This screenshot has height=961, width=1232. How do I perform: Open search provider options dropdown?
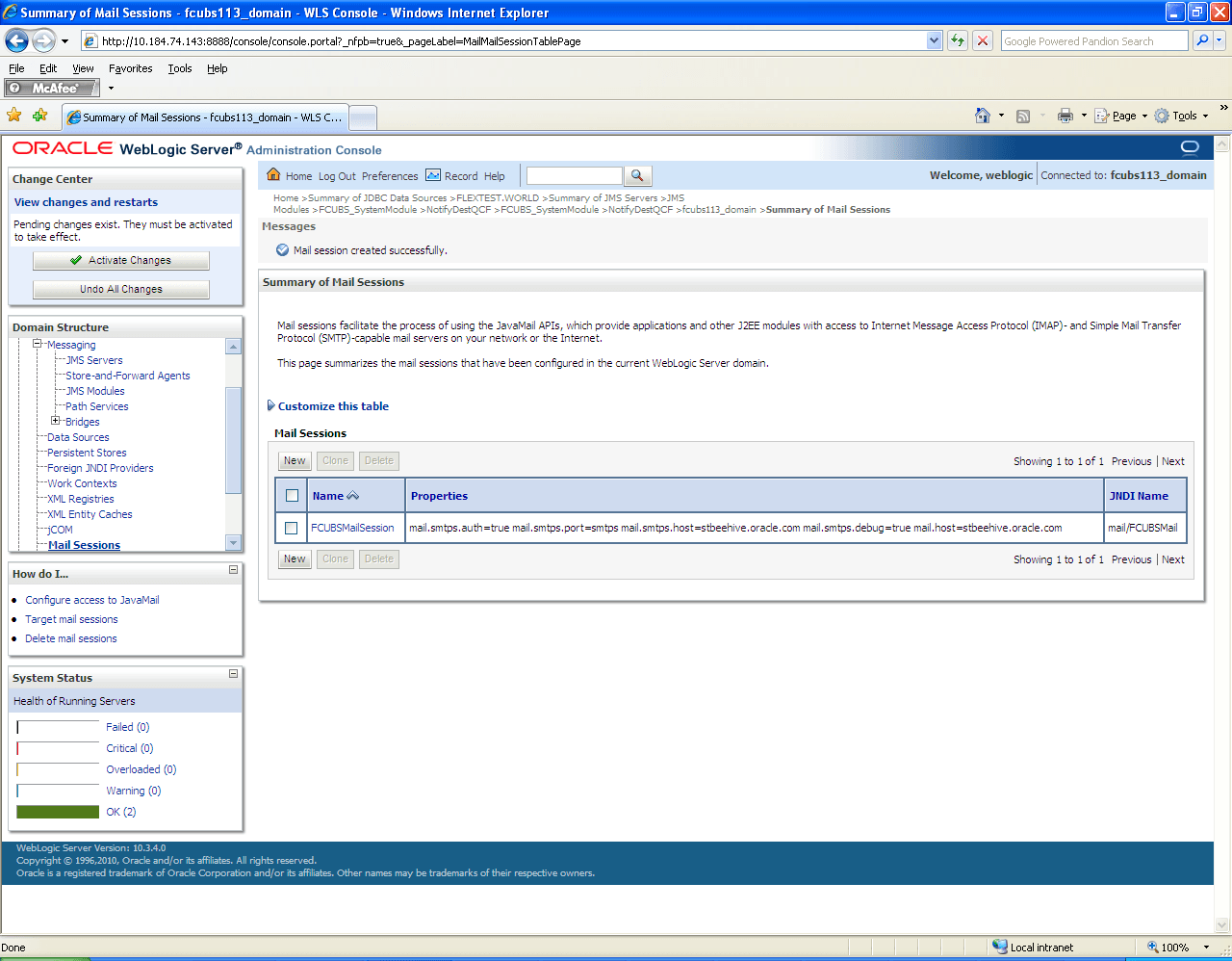coord(1219,40)
